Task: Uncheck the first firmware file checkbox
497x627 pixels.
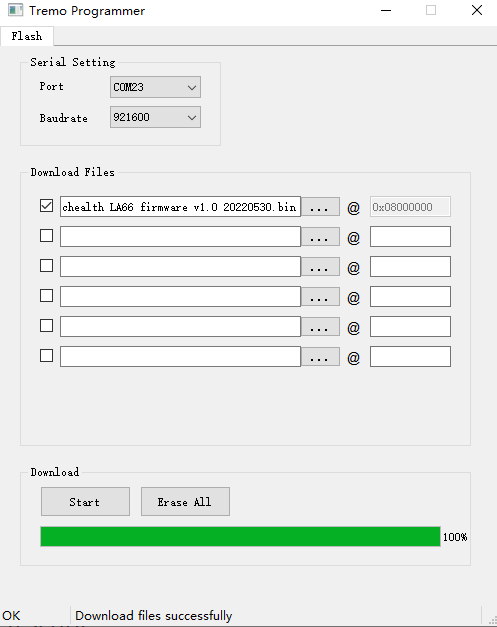Action: click(46, 206)
